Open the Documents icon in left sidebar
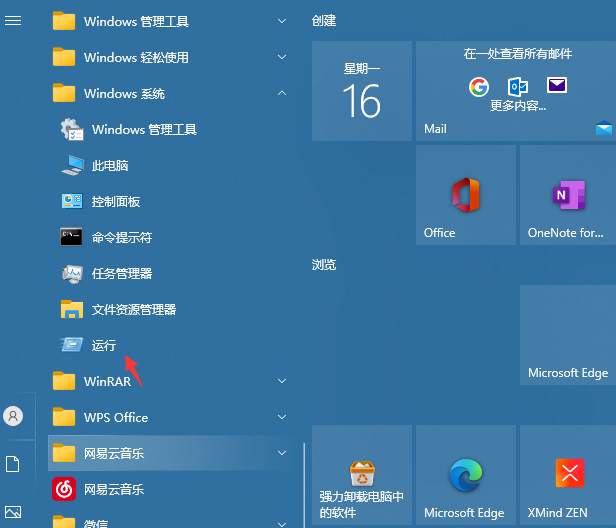The width and height of the screenshot is (616, 528). [x=13, y=464]
